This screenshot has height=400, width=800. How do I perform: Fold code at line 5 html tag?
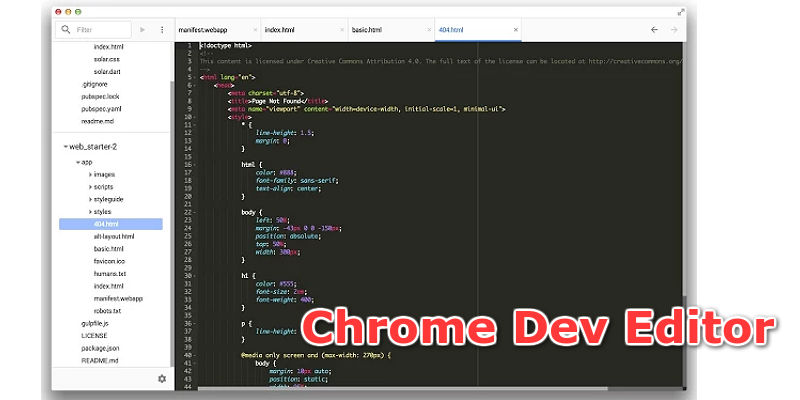[x=195, y=78]
